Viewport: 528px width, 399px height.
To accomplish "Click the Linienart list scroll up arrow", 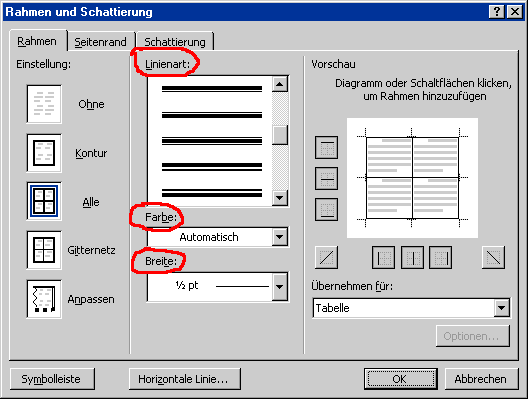I will (x=280, y=84).
